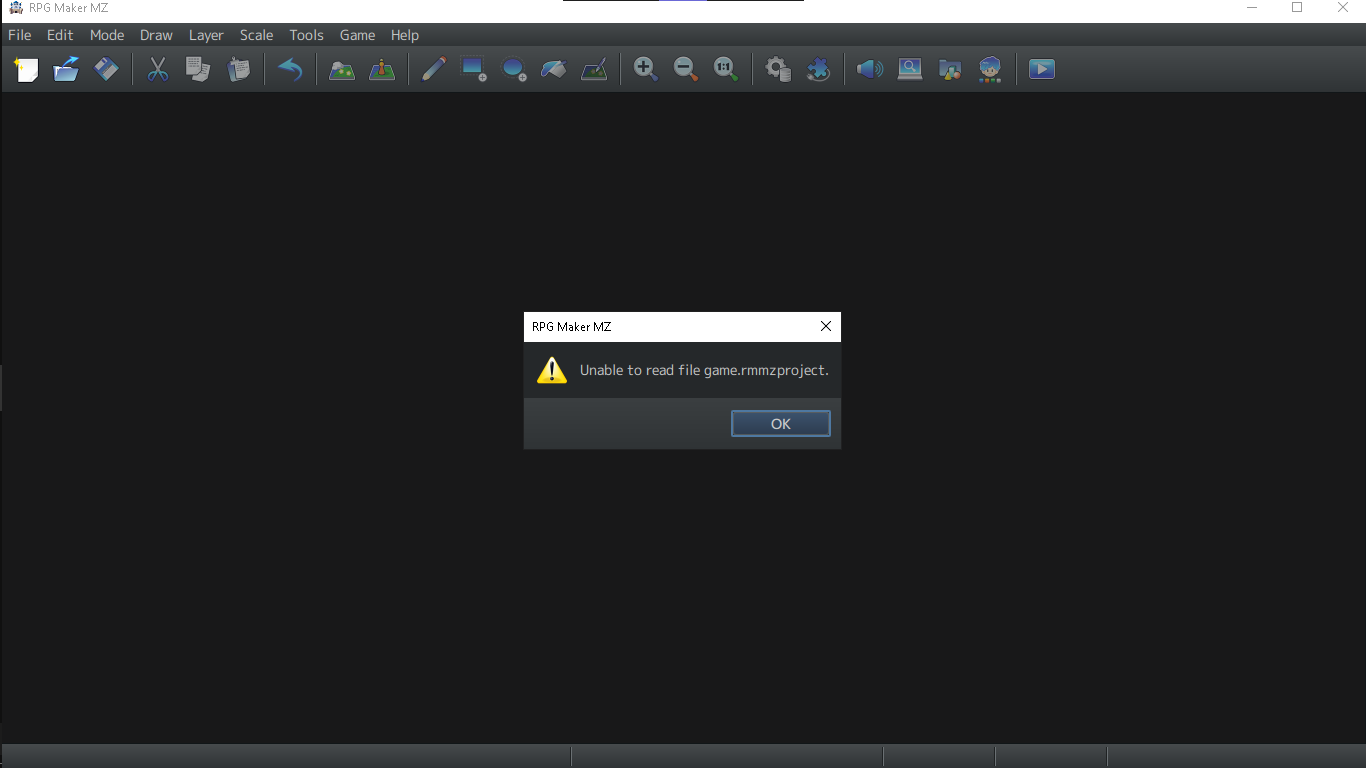Close the RPG Maker MZ error dialog
The height and width of the screenshot is (768, 1366).
click(826, 326)
